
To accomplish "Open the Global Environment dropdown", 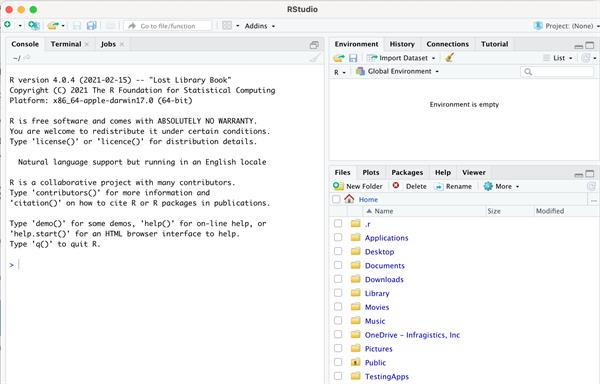I will point(397,72).
